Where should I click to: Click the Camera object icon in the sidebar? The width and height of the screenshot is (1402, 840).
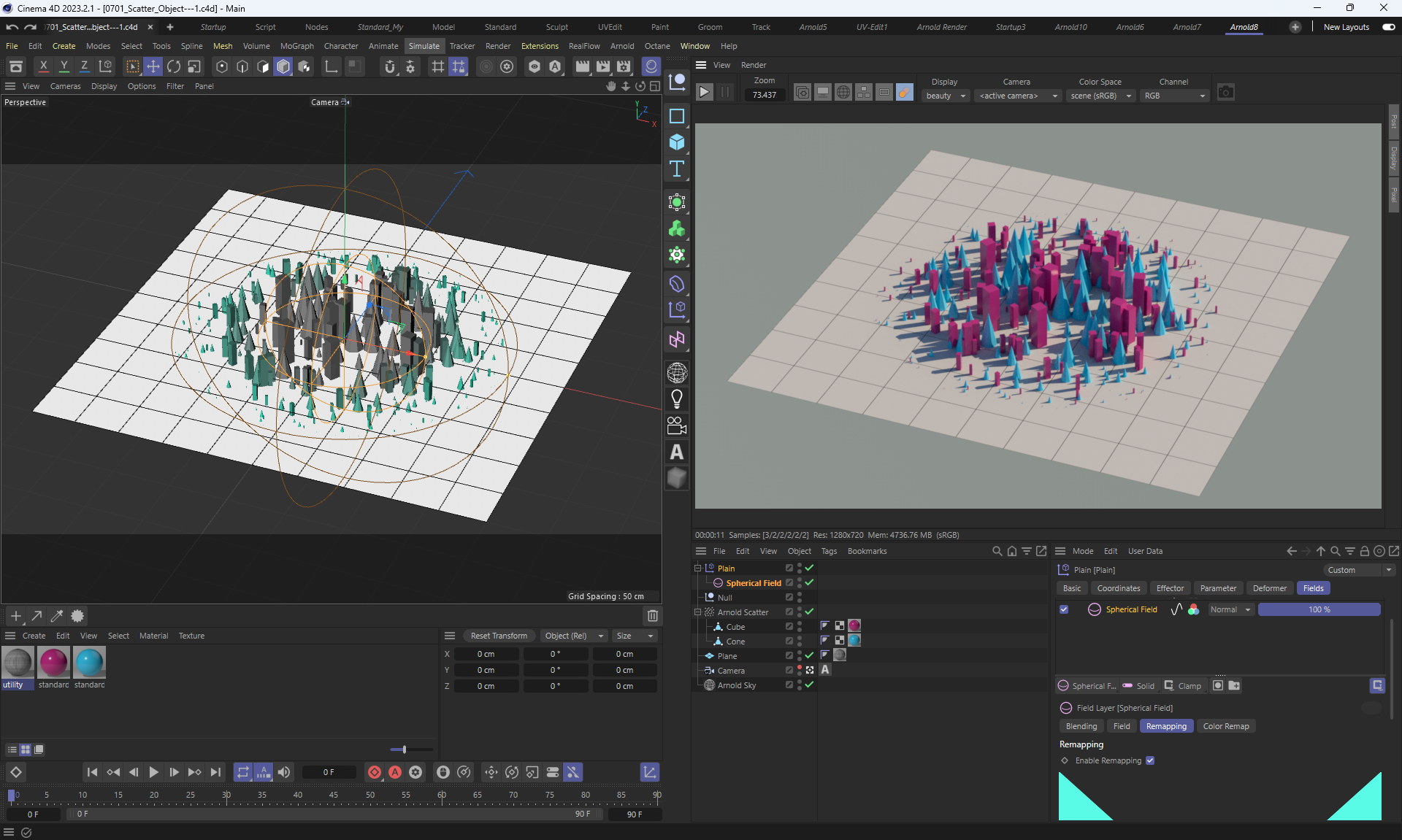point(677,425)
